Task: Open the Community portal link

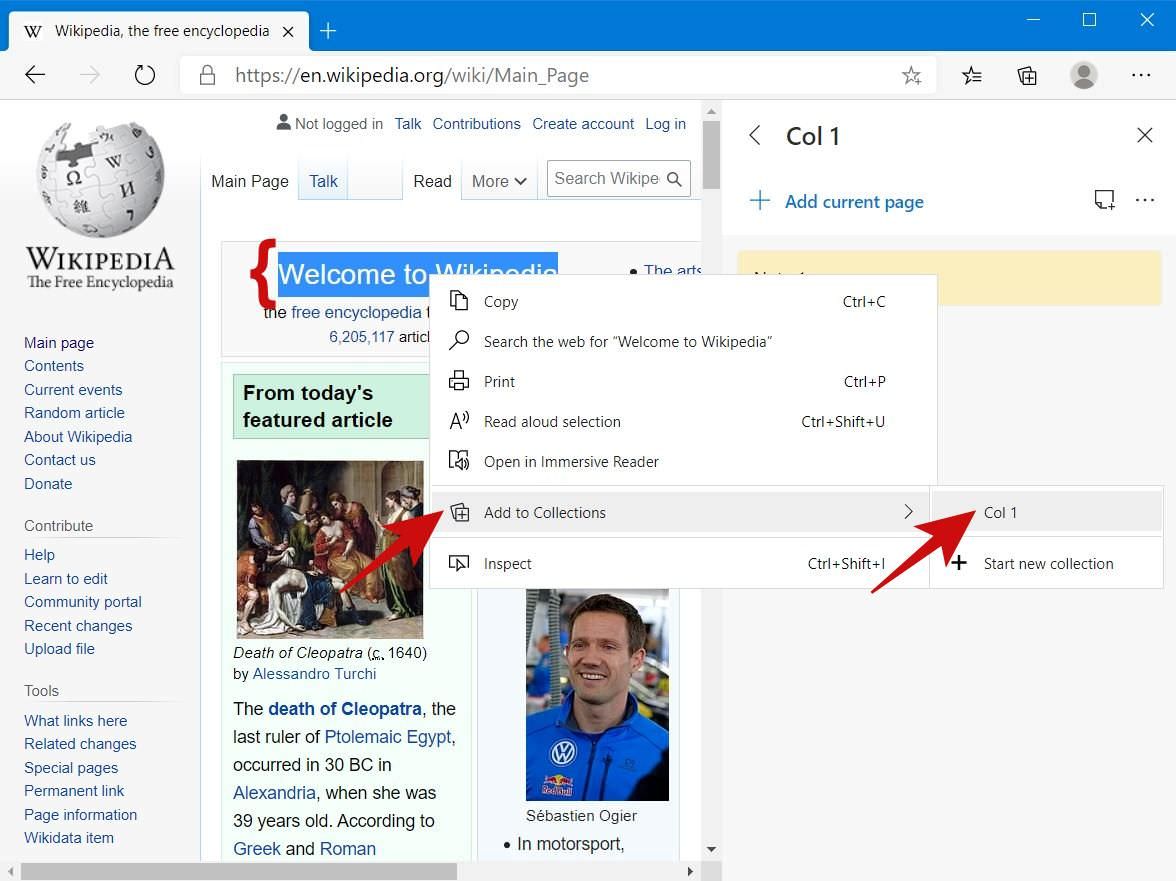Action: tap(82, 602)
